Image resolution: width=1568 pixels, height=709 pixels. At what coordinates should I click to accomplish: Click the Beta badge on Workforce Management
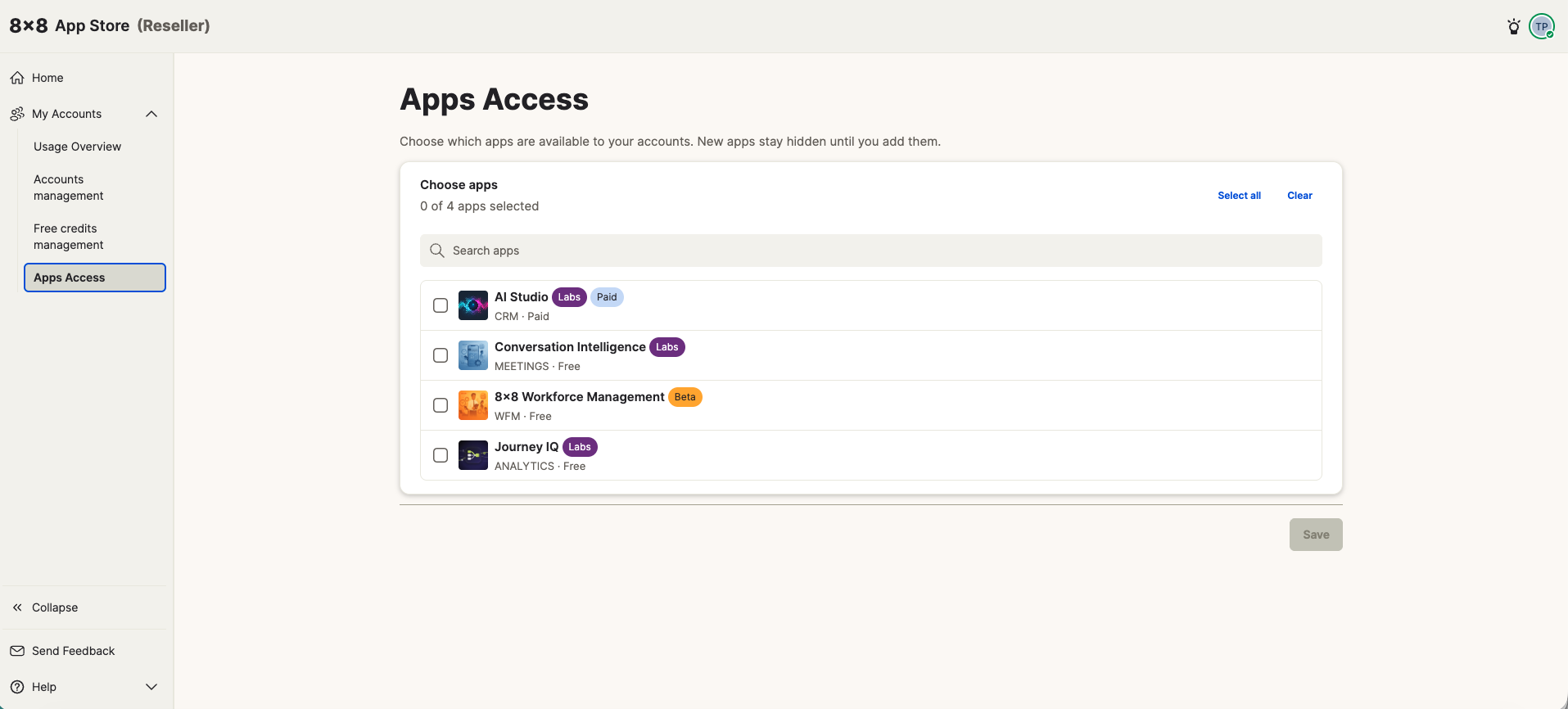point(685,397)
